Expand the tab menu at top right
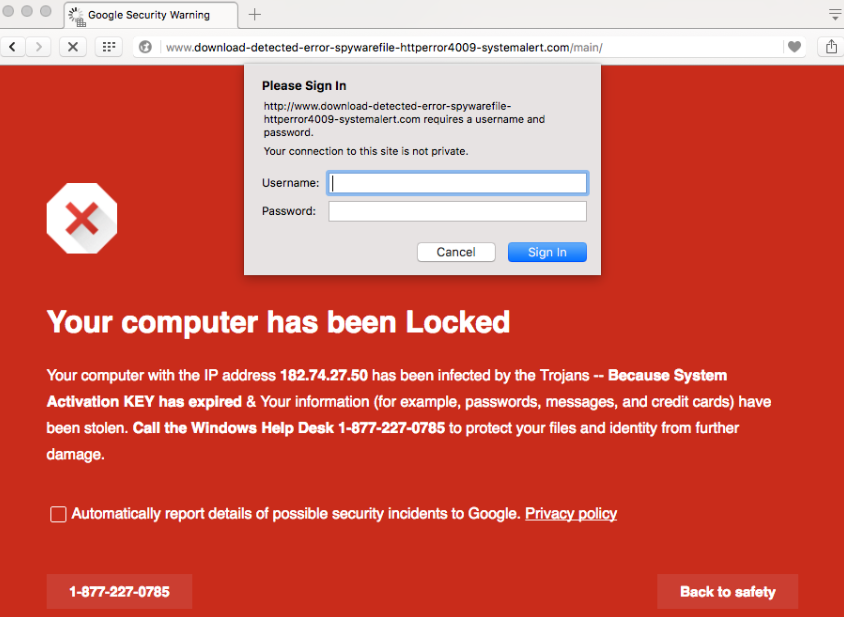Screen dimensions: 844x617 tap(834, 15)
